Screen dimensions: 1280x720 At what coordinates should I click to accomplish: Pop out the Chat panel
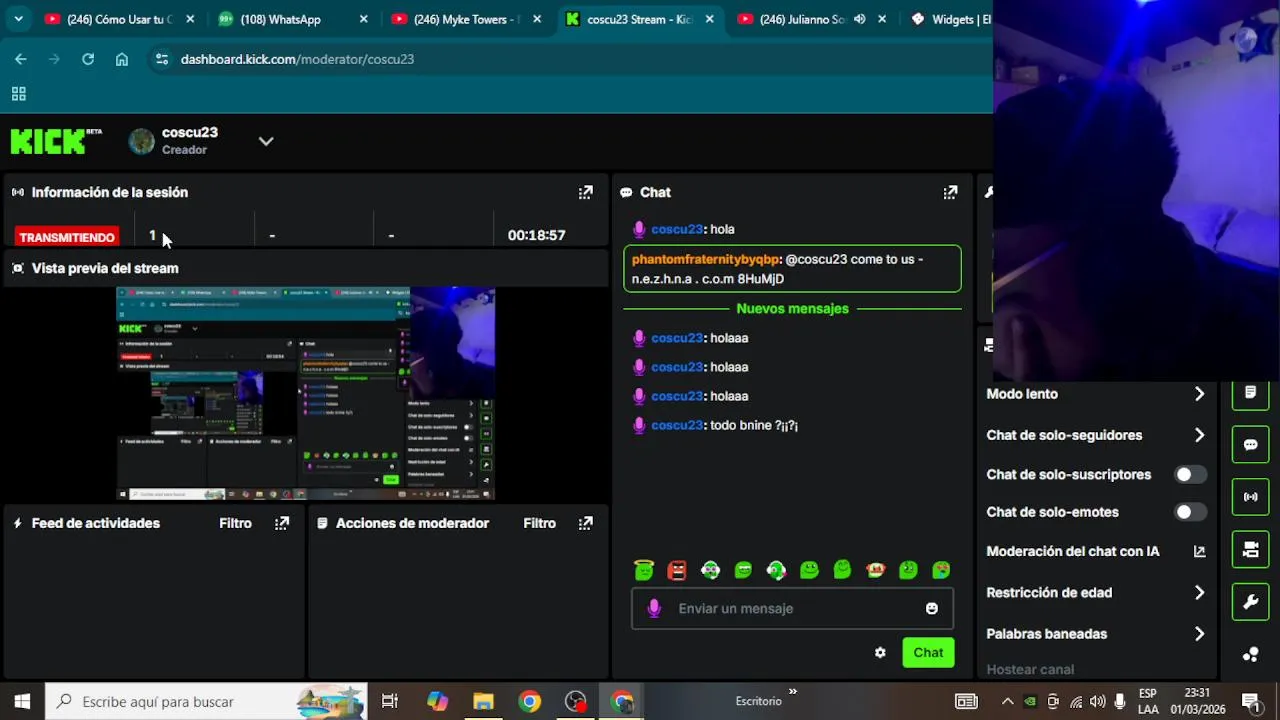click(x=950, y=192)
